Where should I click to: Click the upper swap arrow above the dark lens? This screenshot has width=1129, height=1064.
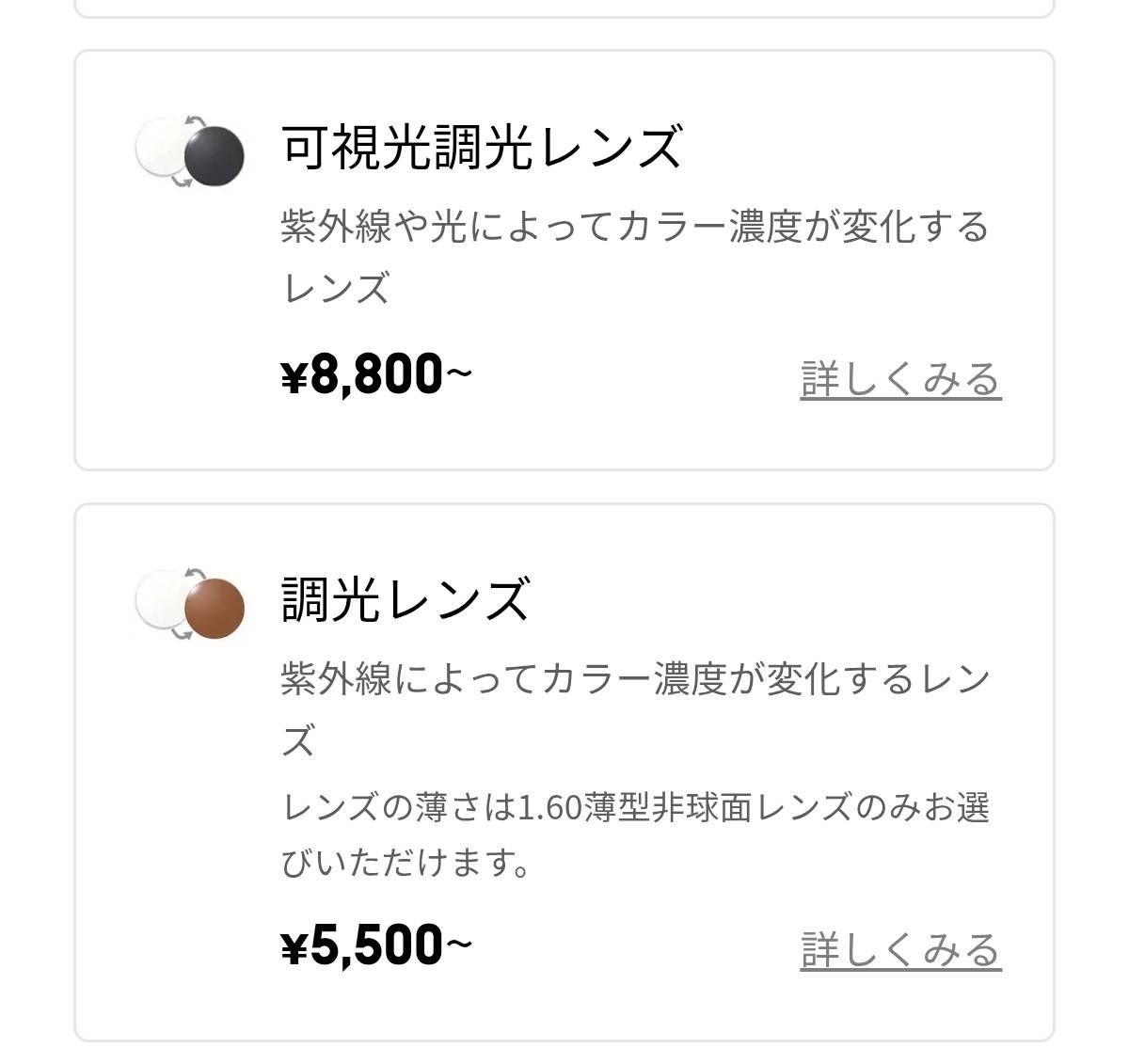tap(196, 120)
